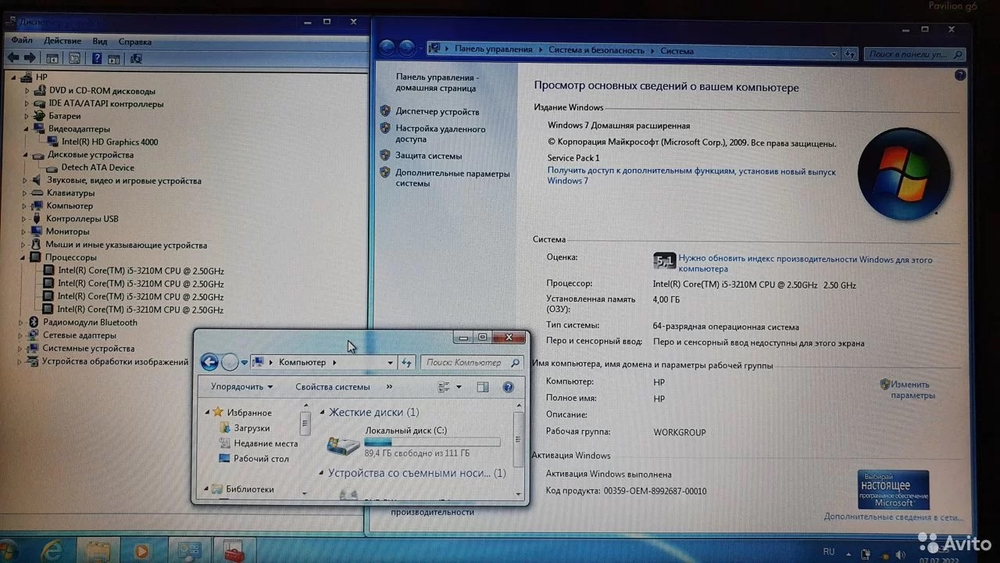Open Диспетчер устройств sidebar link
Image resolution: width=1000 pixels, height=563 pixels.
pyautogui.click(x=437, y=112)
